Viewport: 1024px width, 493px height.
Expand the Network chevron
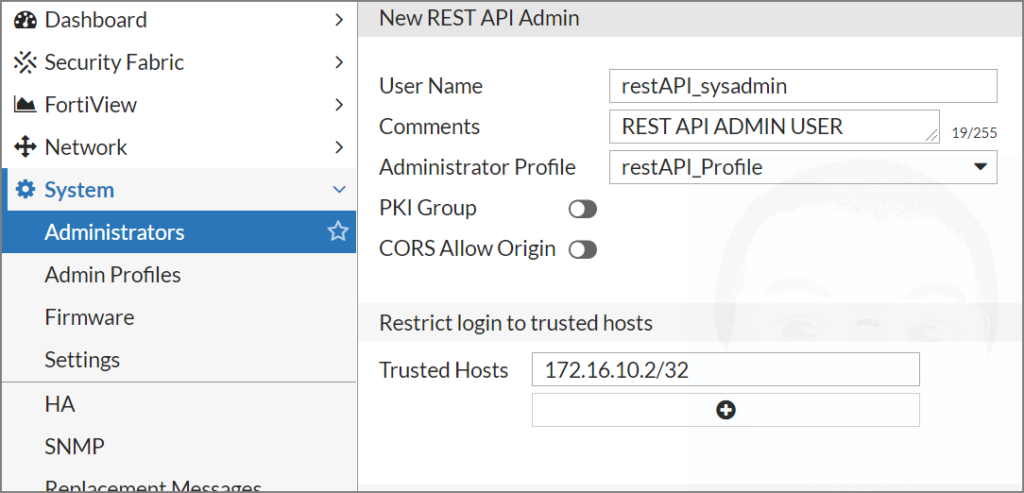(338, 147)
